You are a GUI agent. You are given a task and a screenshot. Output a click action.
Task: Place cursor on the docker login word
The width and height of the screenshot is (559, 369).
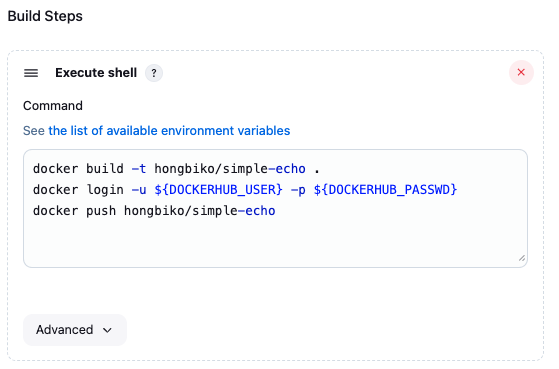(78, 190)
